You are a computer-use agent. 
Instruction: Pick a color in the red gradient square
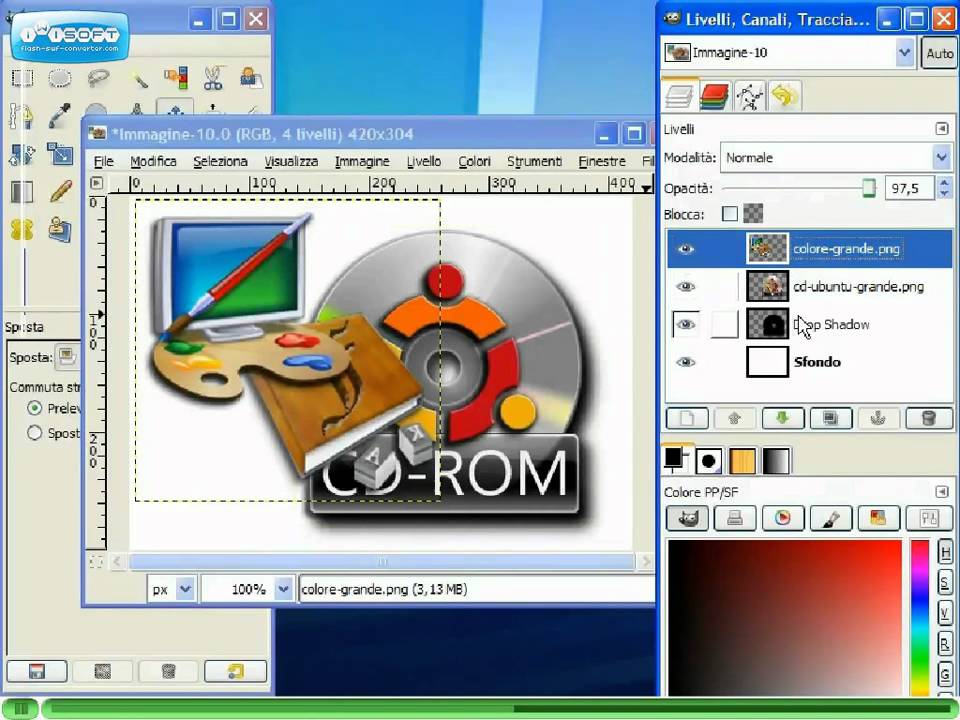pos(784,617)
